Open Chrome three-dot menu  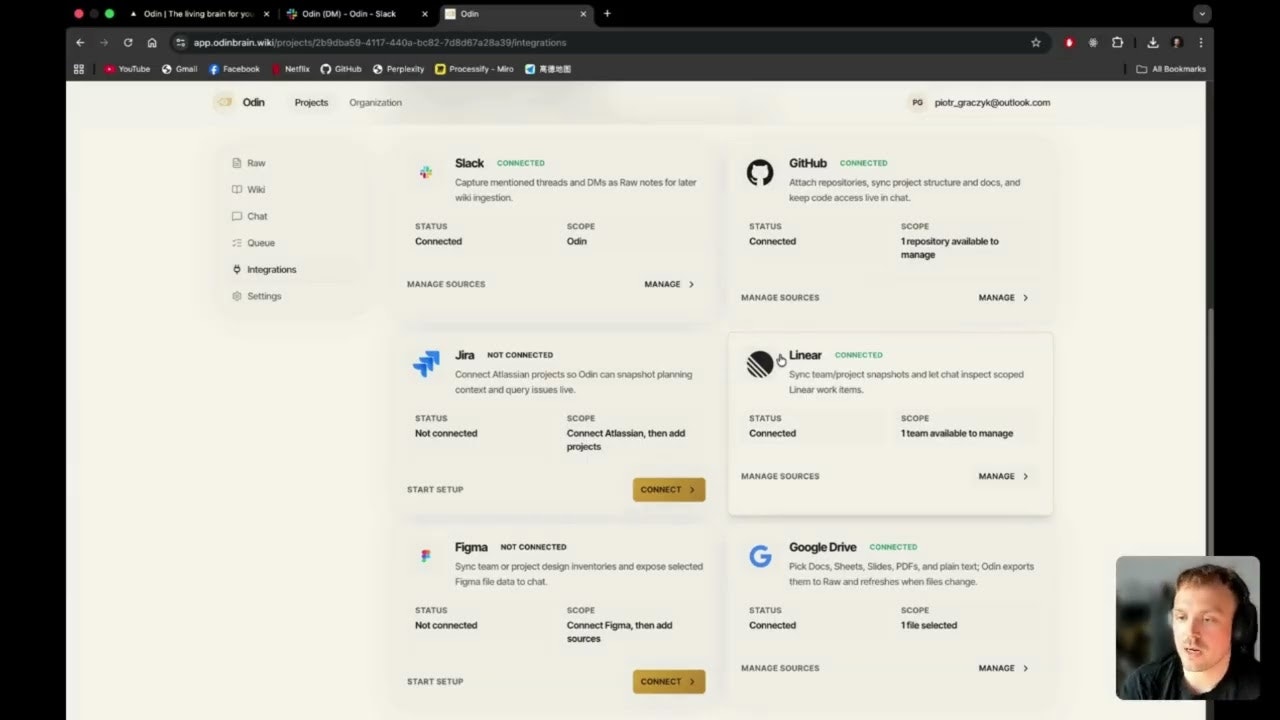click(1201, 43)
